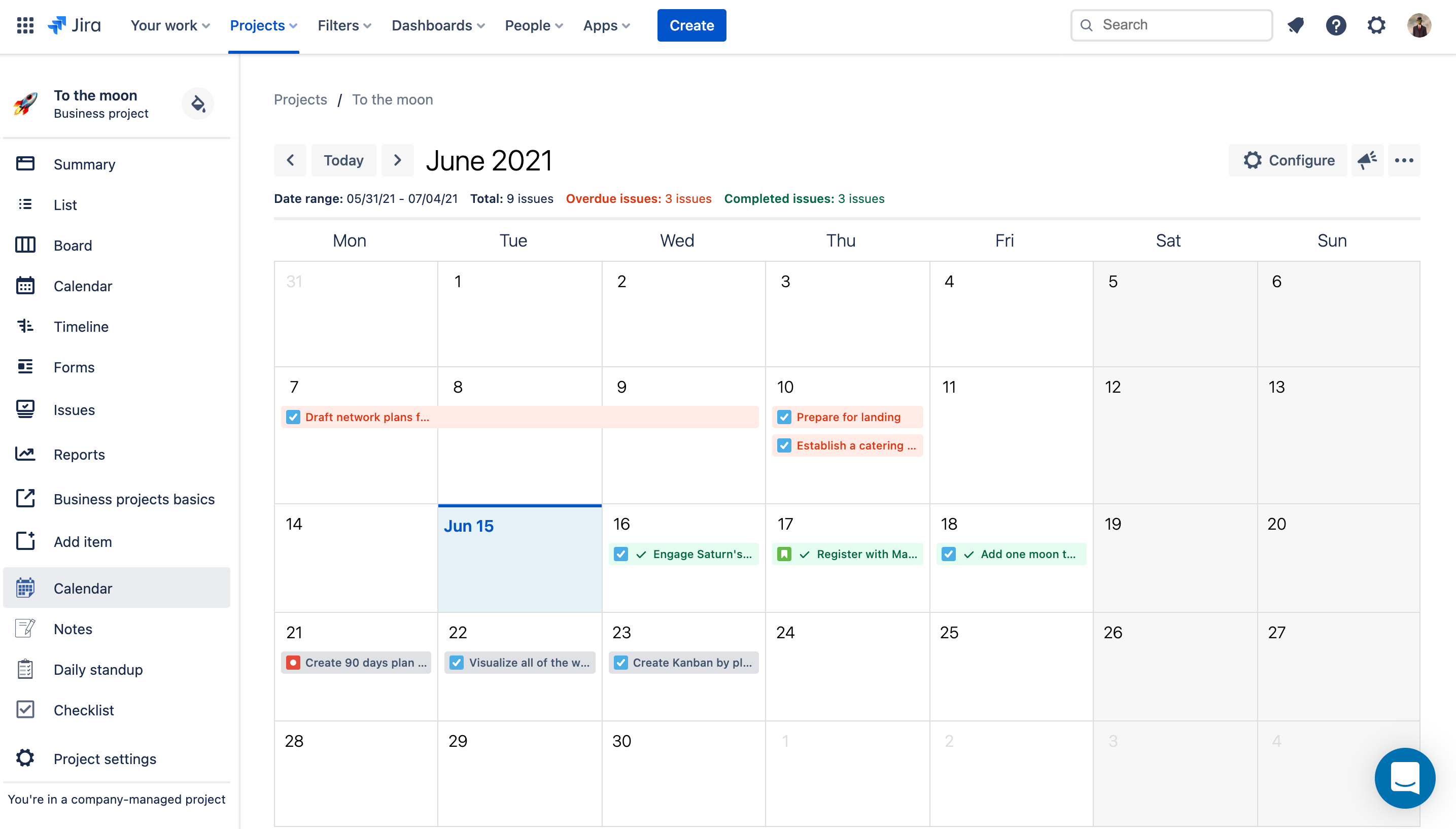
Task: Expand the Filters dropdown in top nav
Action: [x=344, y=25]
